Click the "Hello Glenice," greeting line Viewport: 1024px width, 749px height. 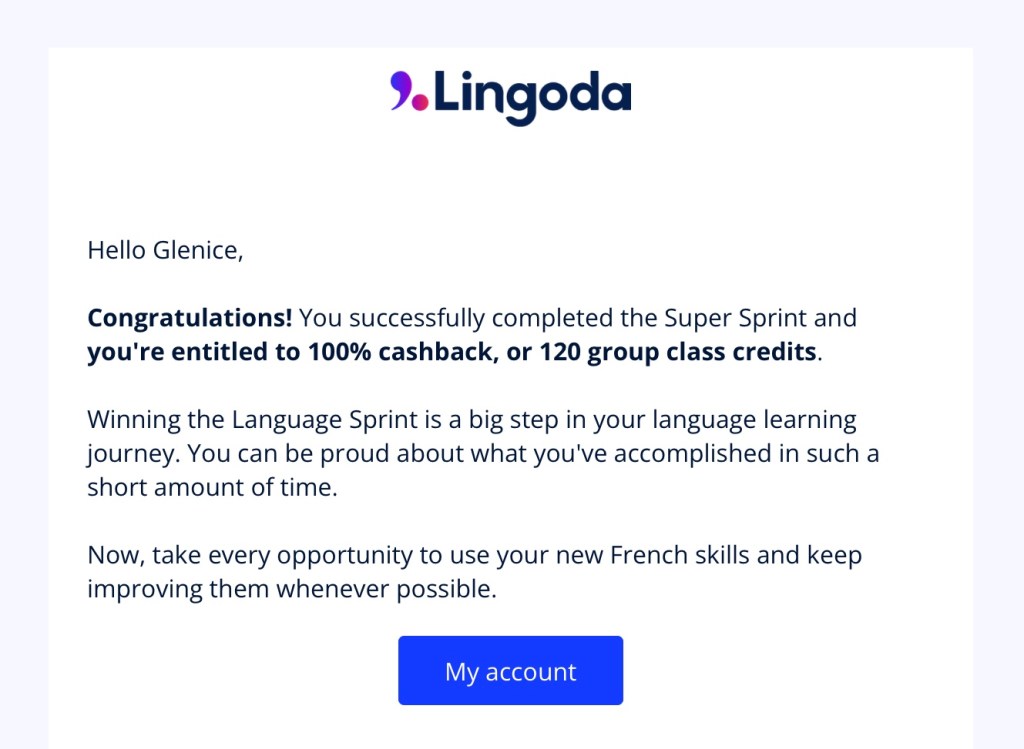(x=165, y=250)
